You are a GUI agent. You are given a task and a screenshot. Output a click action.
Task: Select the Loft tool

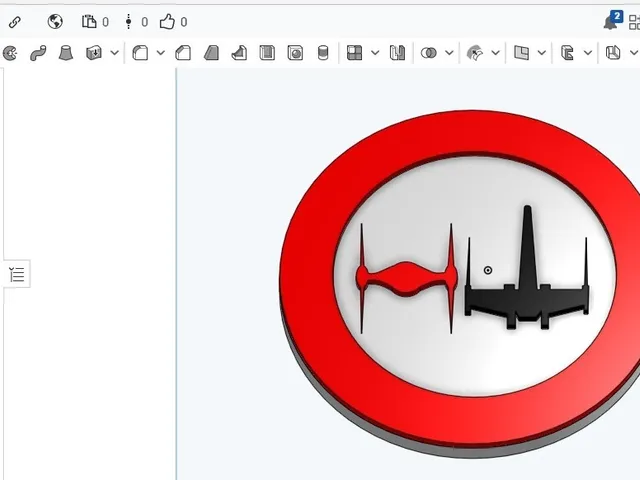(66, 53)
